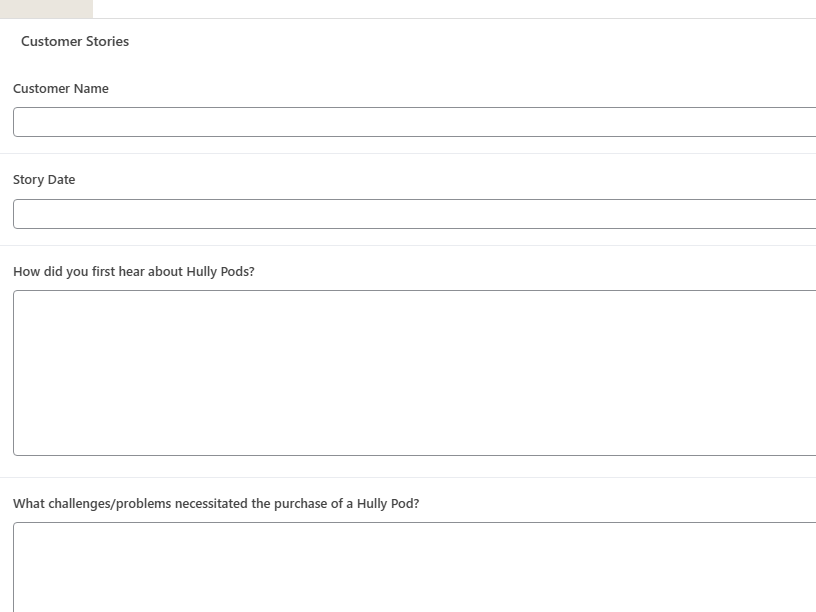The height and width of the screenshot is (612, 816).
Task: Select the blank grey tab above Customer Stories
Action: pos(46,9)
